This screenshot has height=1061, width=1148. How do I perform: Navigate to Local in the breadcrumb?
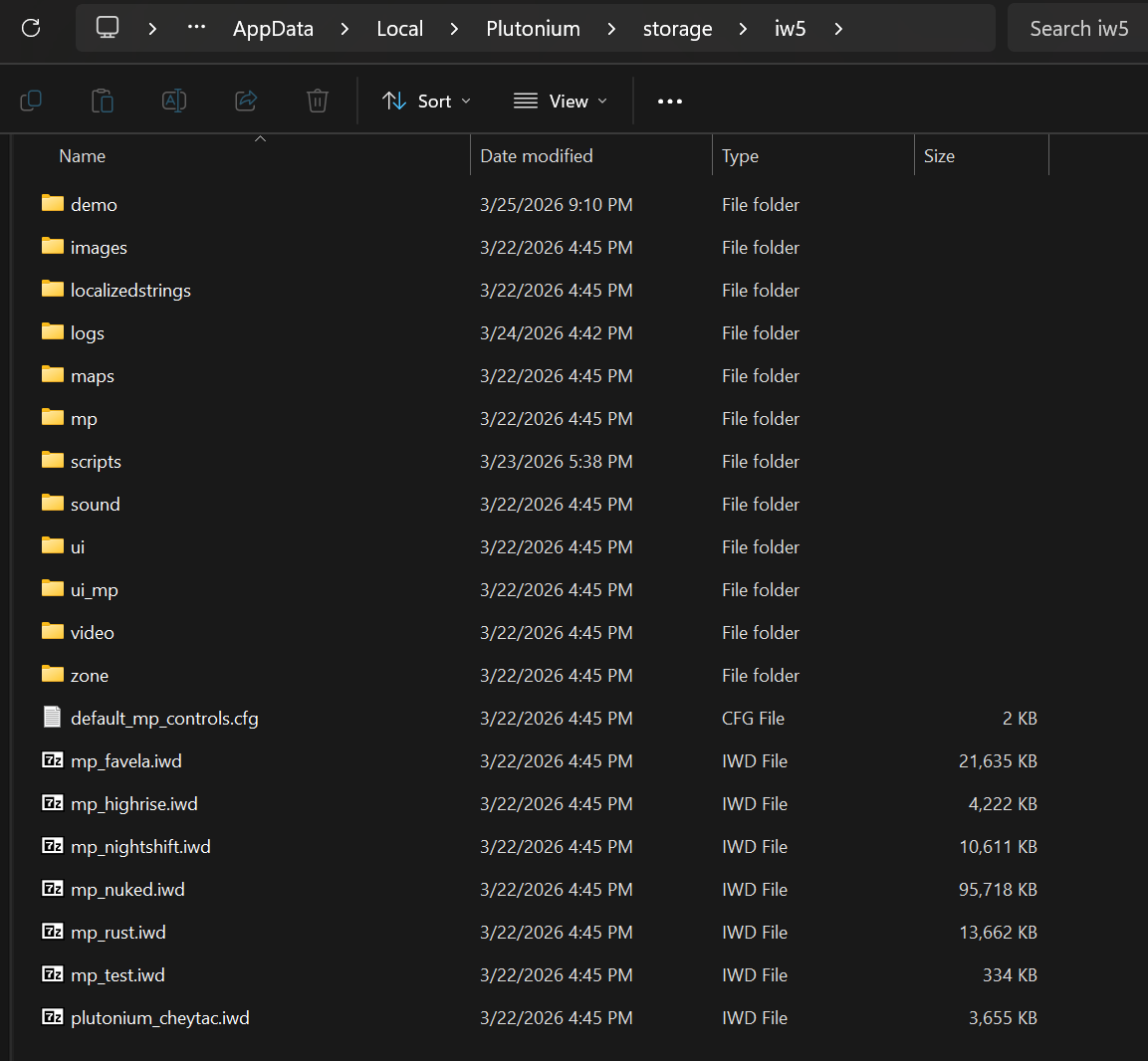[x=399, y=29]
